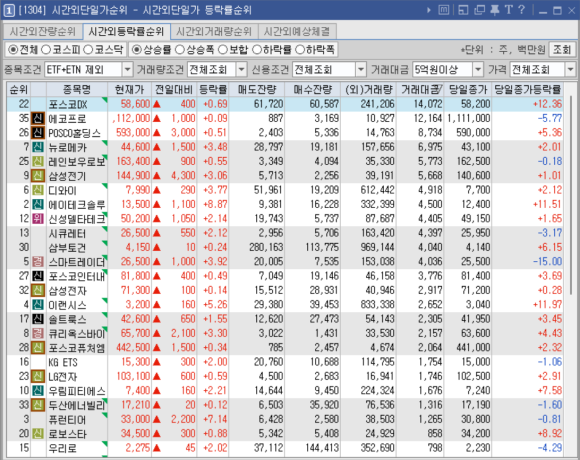Click the screen number 1 icon in title bar
580x460 pixels.
coord(9,10)
